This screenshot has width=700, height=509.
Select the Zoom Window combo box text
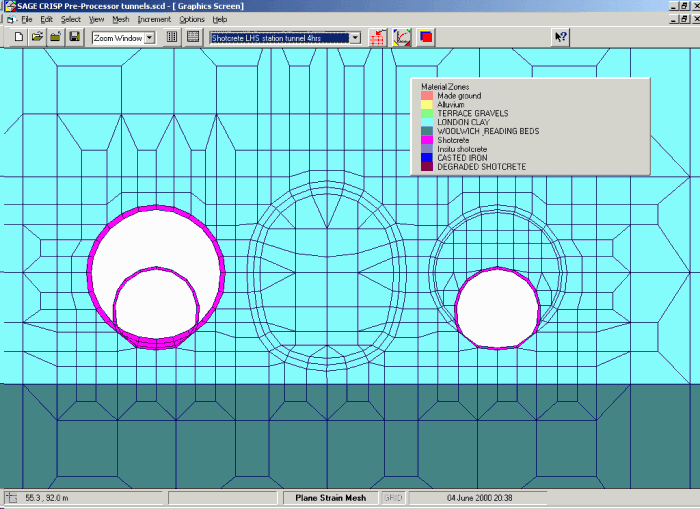click(118, 38)
